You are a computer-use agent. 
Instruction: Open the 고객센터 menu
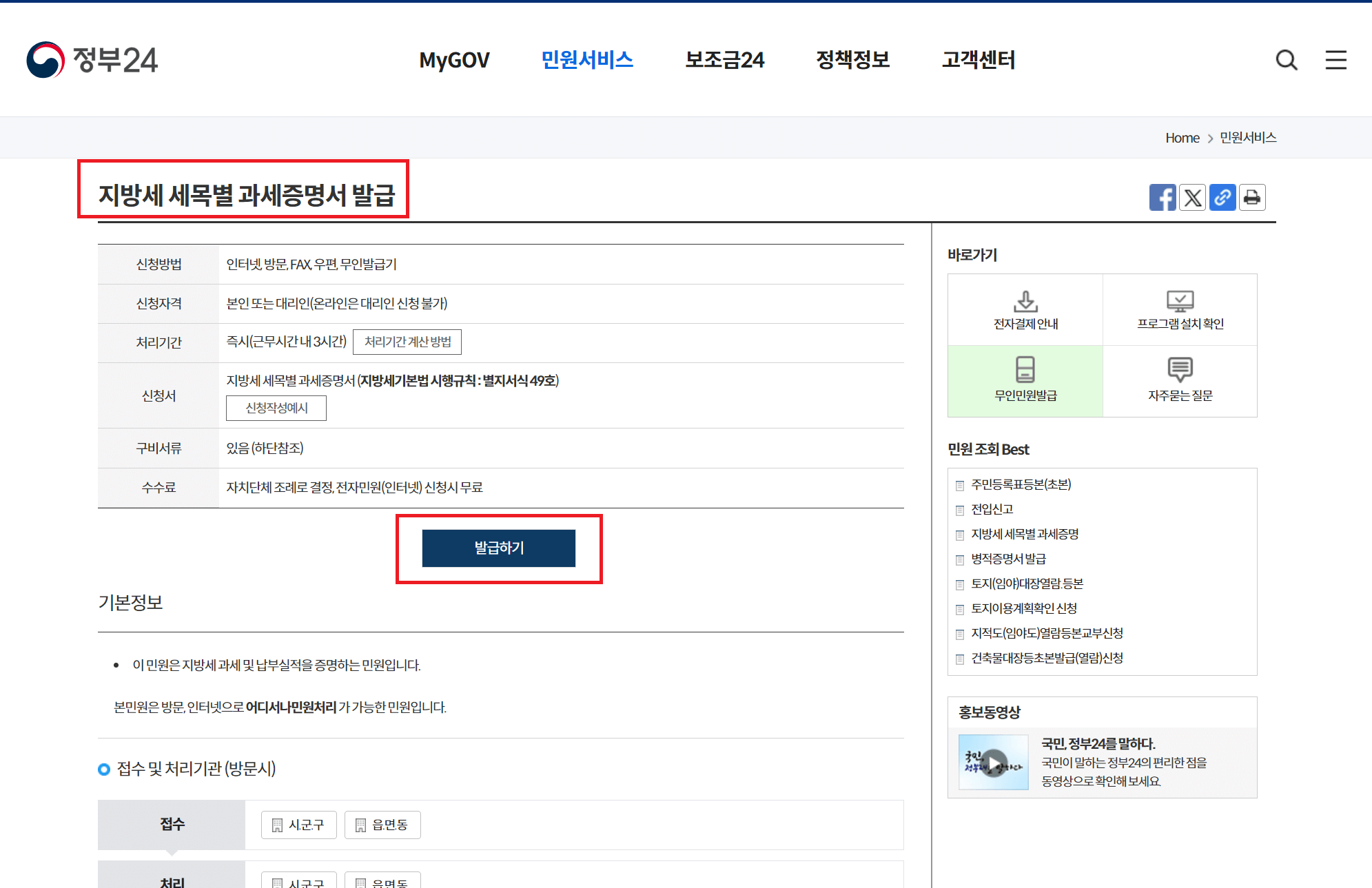978,60
